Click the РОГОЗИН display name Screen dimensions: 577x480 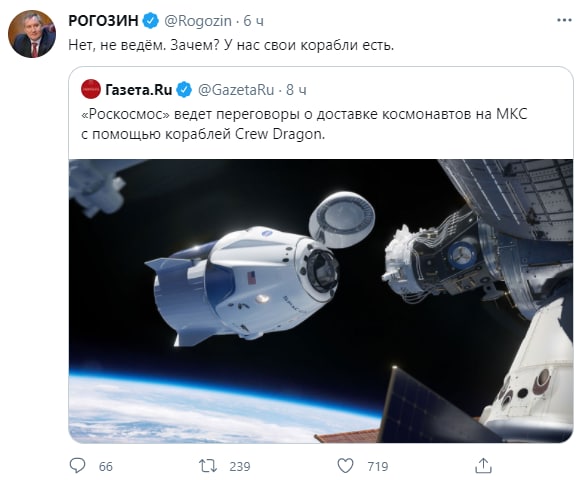tap(103, 21)
